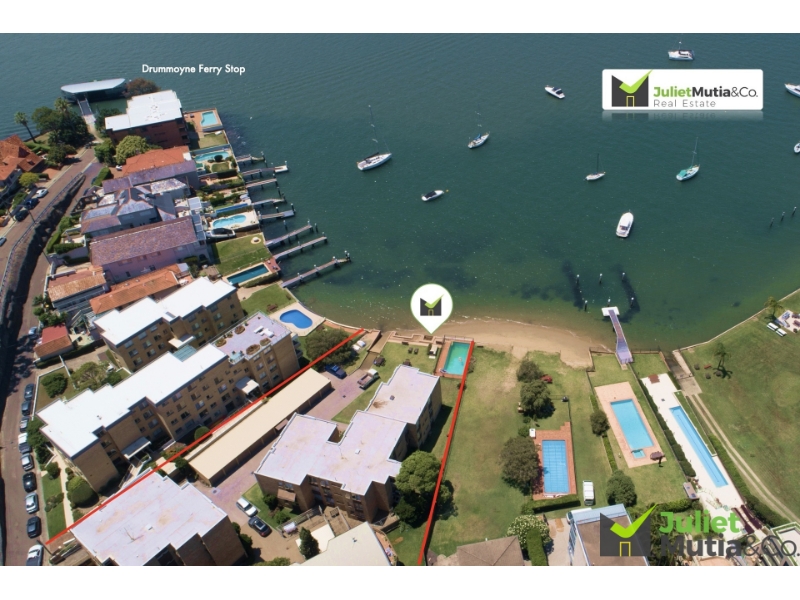Image resolution: width=800 pixels, height=600 pixels.
Task: Click the Juliet Mutia & Co. logo banner
Action: tap(682, 90)
